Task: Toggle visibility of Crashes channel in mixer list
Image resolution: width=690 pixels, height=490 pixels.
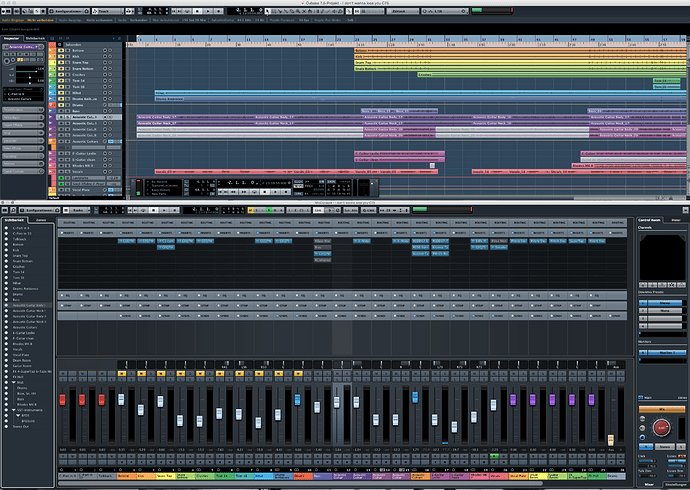Action: [x=7, y=267]
